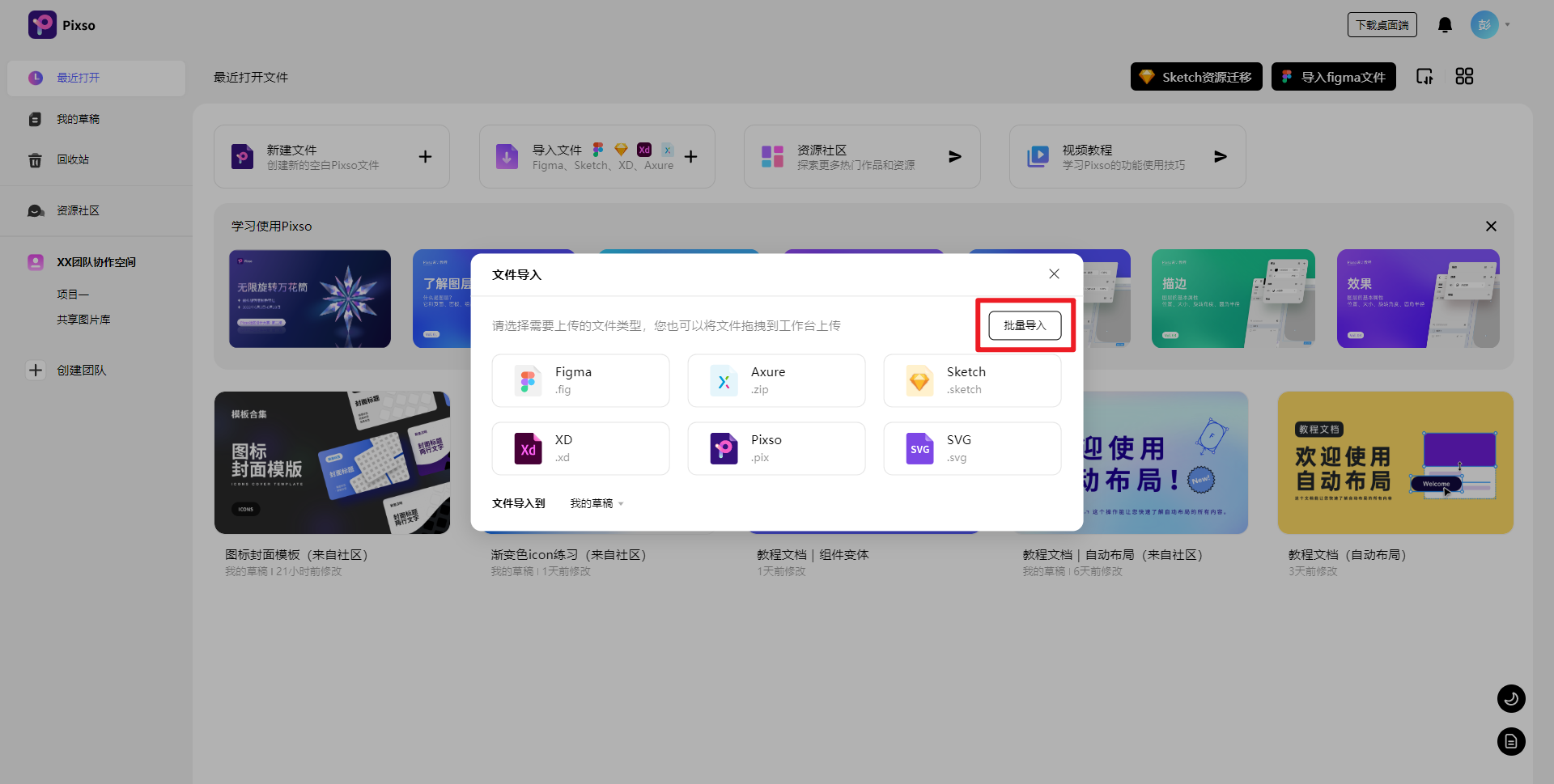
Task: Expand the user avatar menu
Action: (1484, 24)
